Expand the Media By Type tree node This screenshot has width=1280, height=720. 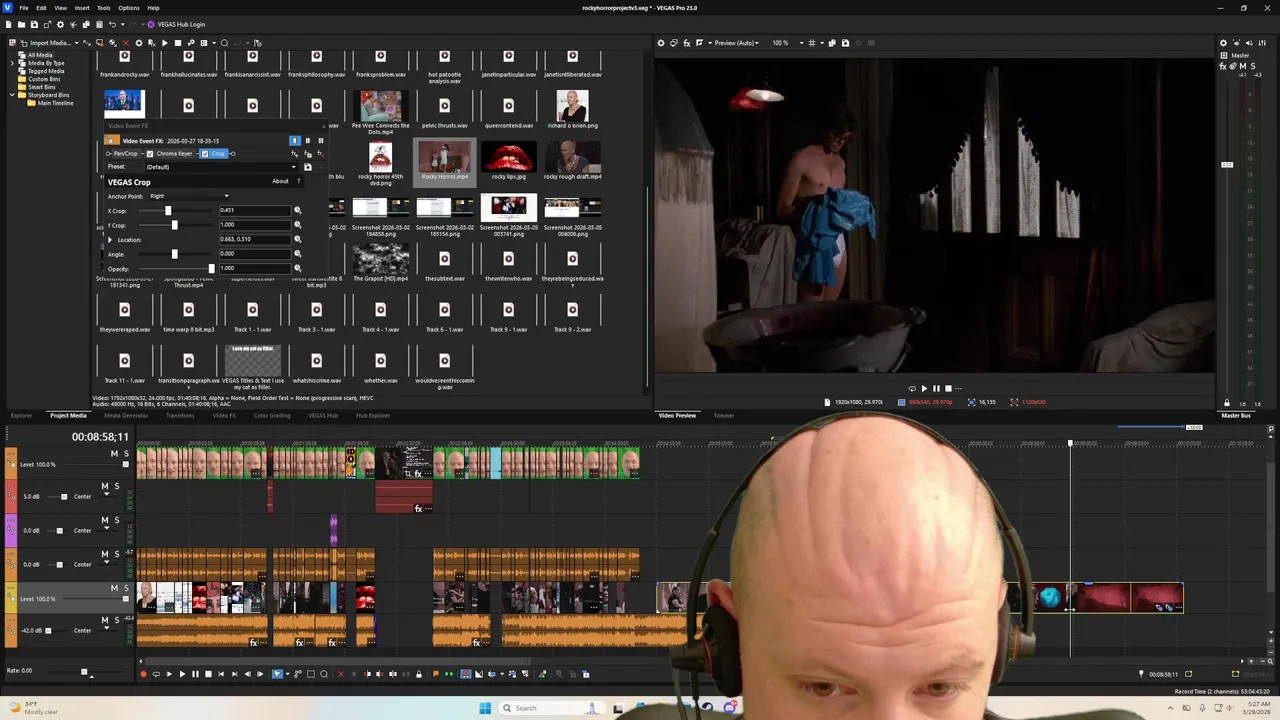tap(13, 63)
